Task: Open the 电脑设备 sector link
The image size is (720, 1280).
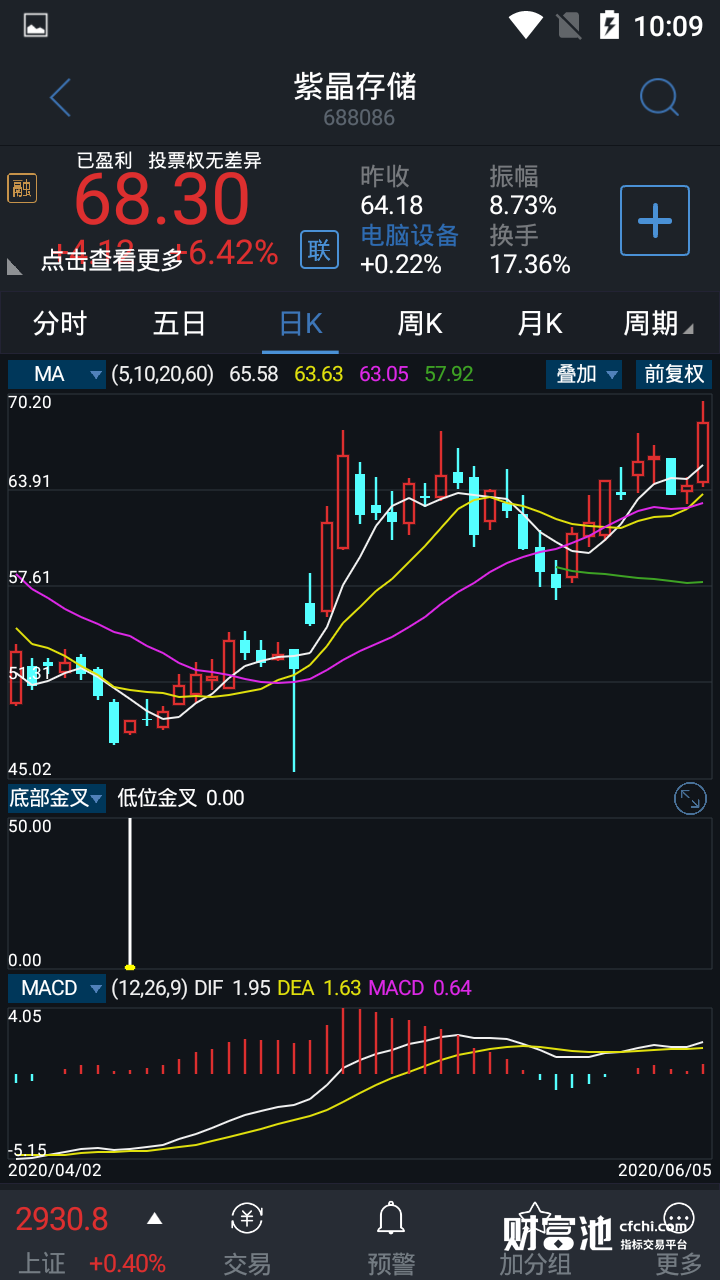Action: (x=409, y=236)
